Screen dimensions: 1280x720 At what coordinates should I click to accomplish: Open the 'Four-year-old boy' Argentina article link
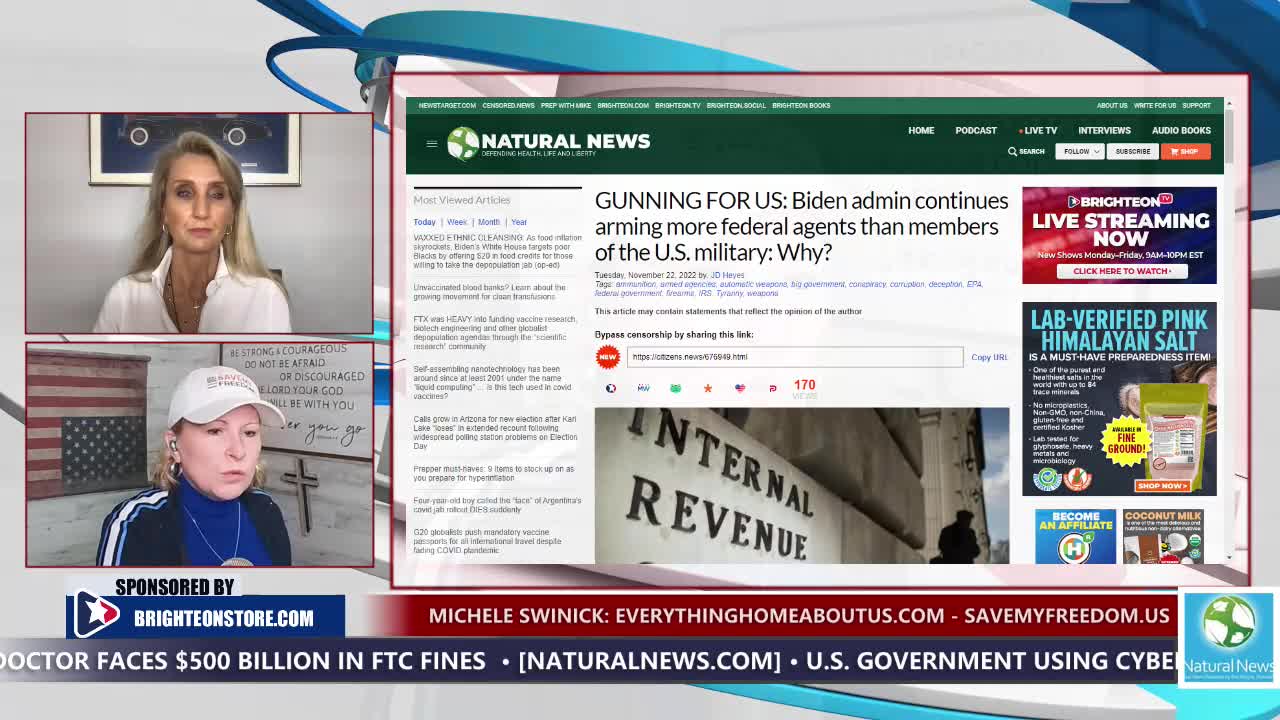coord(497,505)
